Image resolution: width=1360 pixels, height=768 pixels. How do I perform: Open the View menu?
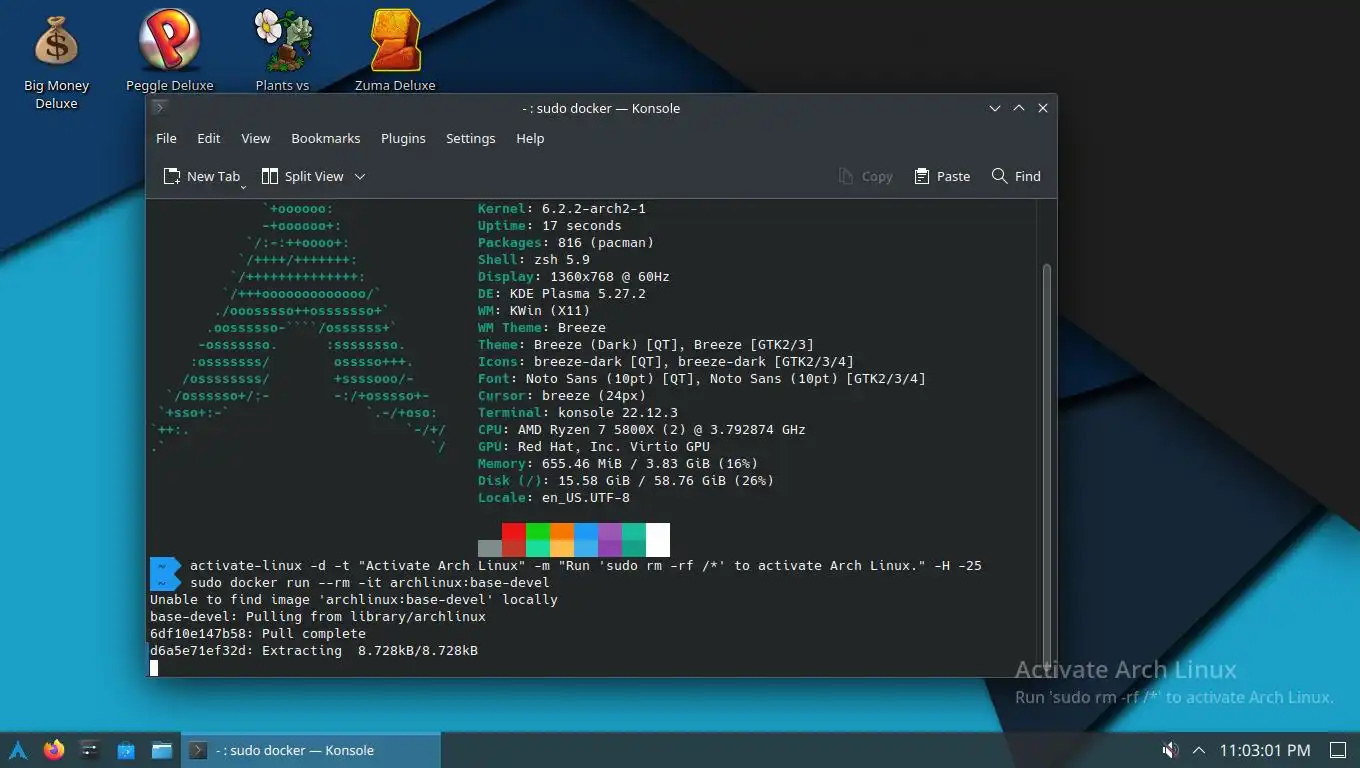click(255, 138)
